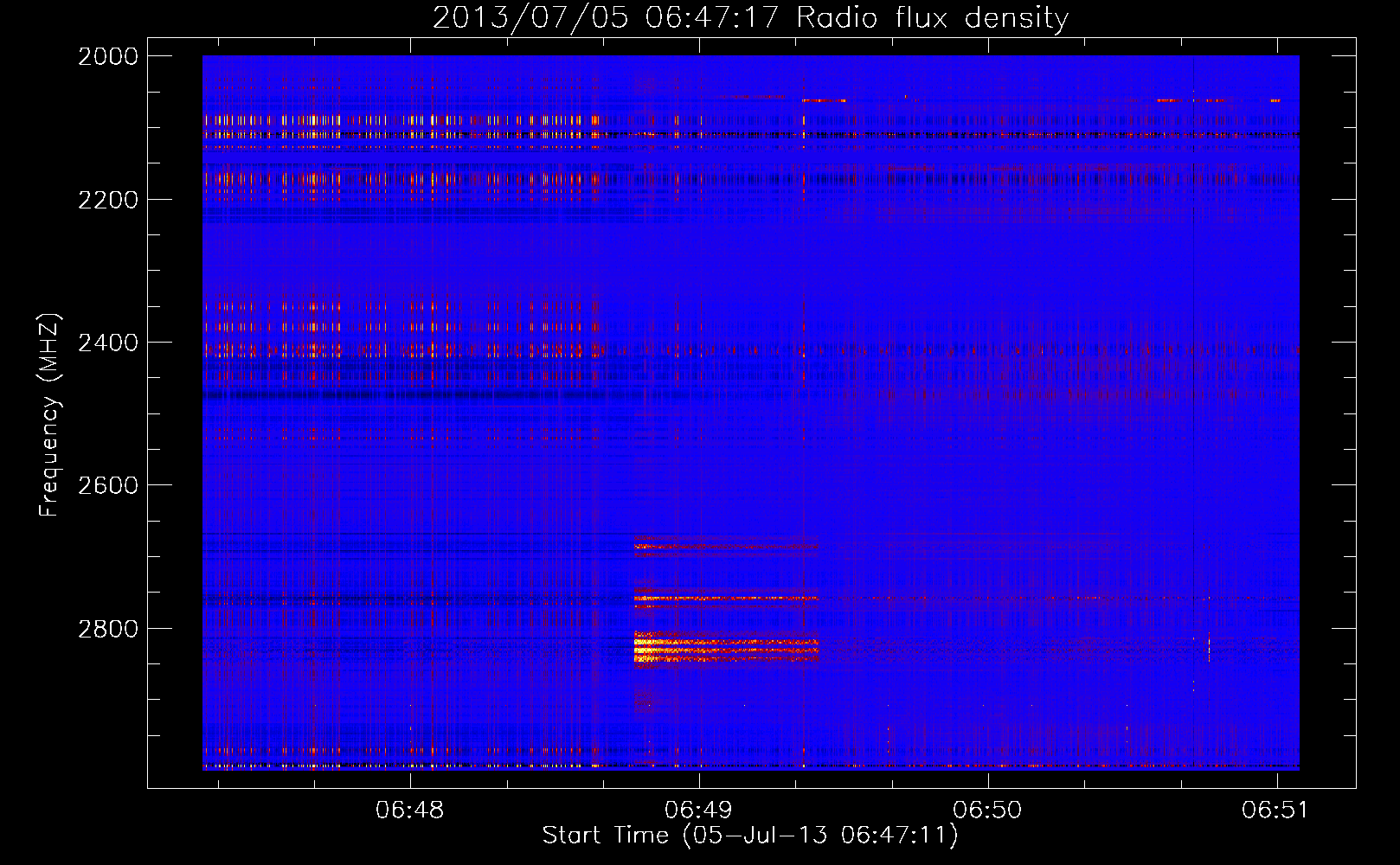Select the '2800' frequency axis label
Screen dimensions: 1400x865
108,629
